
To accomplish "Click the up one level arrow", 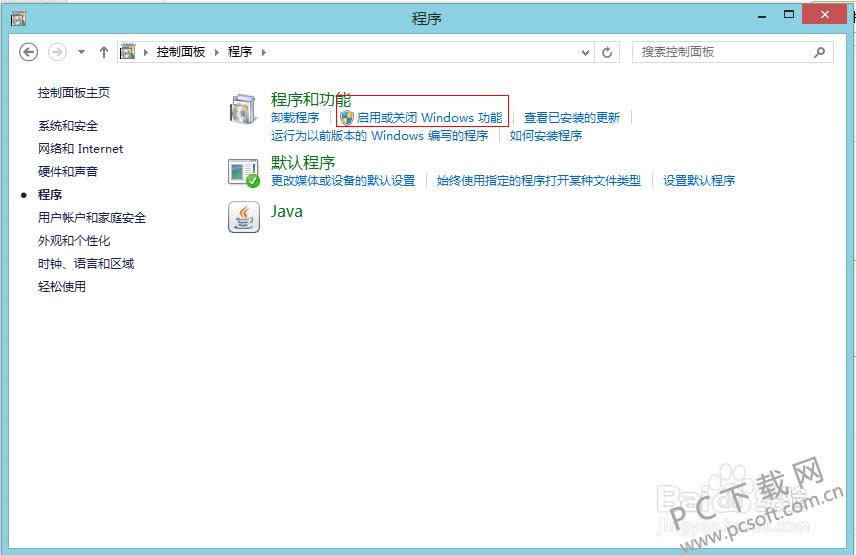I will 104,52.
